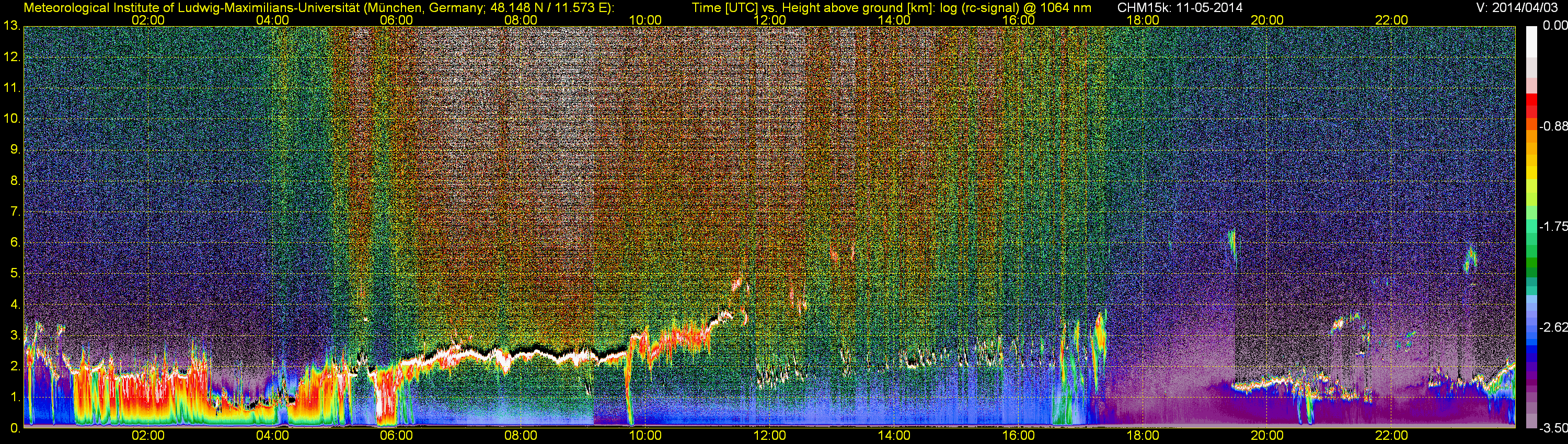1568x444 pixels.
Task: Click the Meteorological Institute title text
Action: coord(319,8)
